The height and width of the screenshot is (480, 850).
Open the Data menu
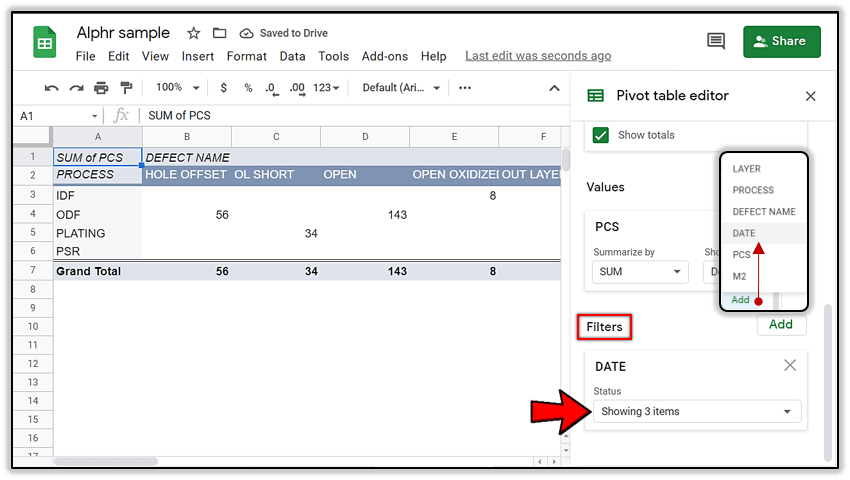click(292, 56)
